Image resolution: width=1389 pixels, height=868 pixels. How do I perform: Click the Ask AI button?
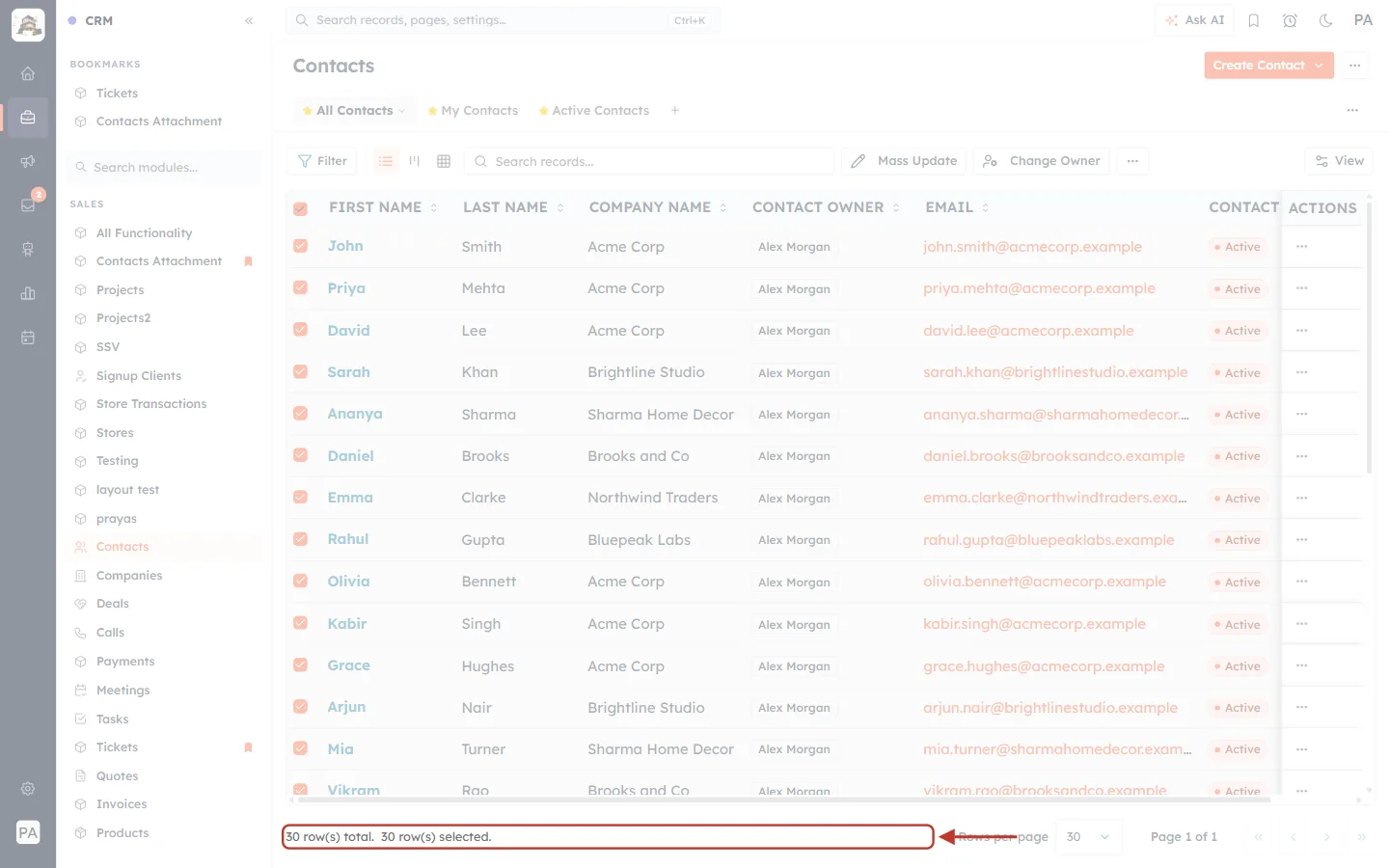pos(1194,20)
